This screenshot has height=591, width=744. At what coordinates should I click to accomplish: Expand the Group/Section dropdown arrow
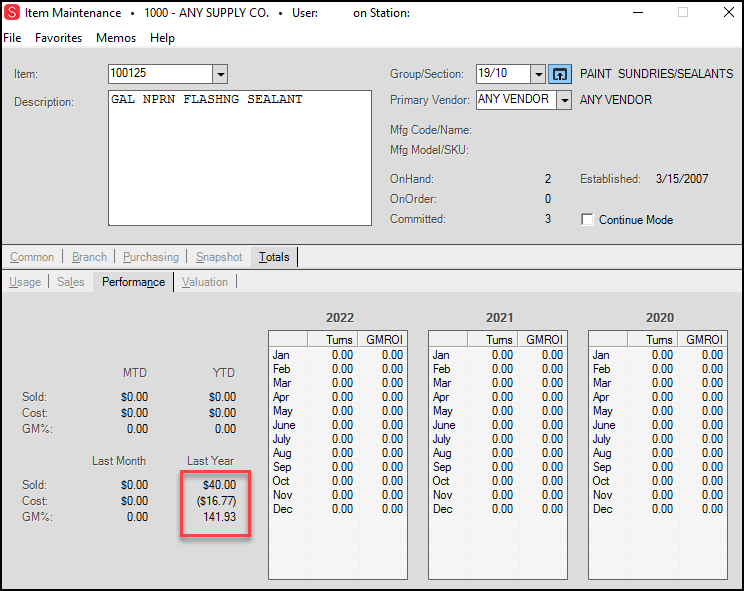pyautogui.click(x=538, y=74)
